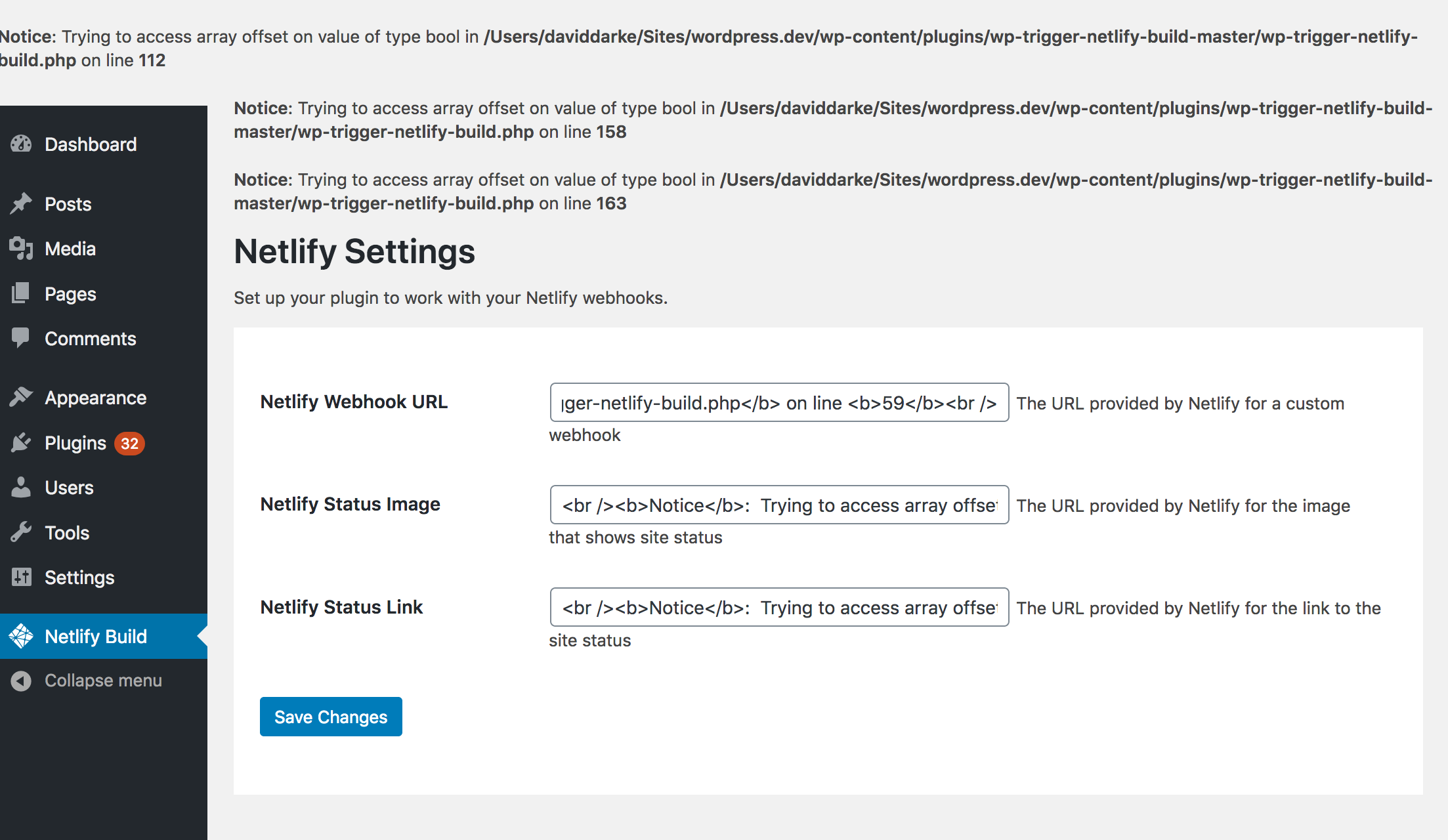Click the Pages icon in sidebar
The height and width of the screenshot is (840, 1448).
[21, 293]
